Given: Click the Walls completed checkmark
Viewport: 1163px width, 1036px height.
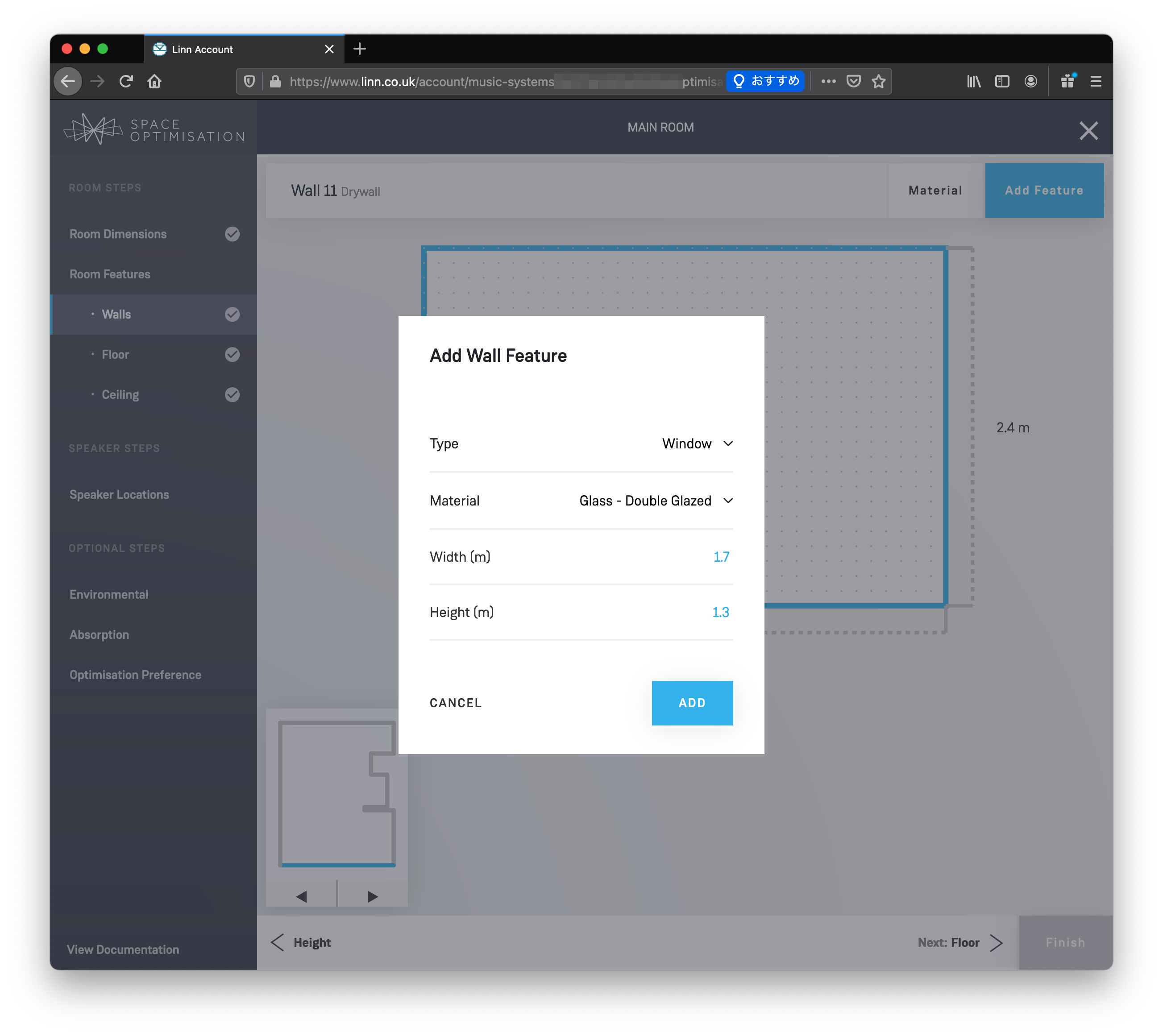Looking at the screenshot, I should point(232,314).
